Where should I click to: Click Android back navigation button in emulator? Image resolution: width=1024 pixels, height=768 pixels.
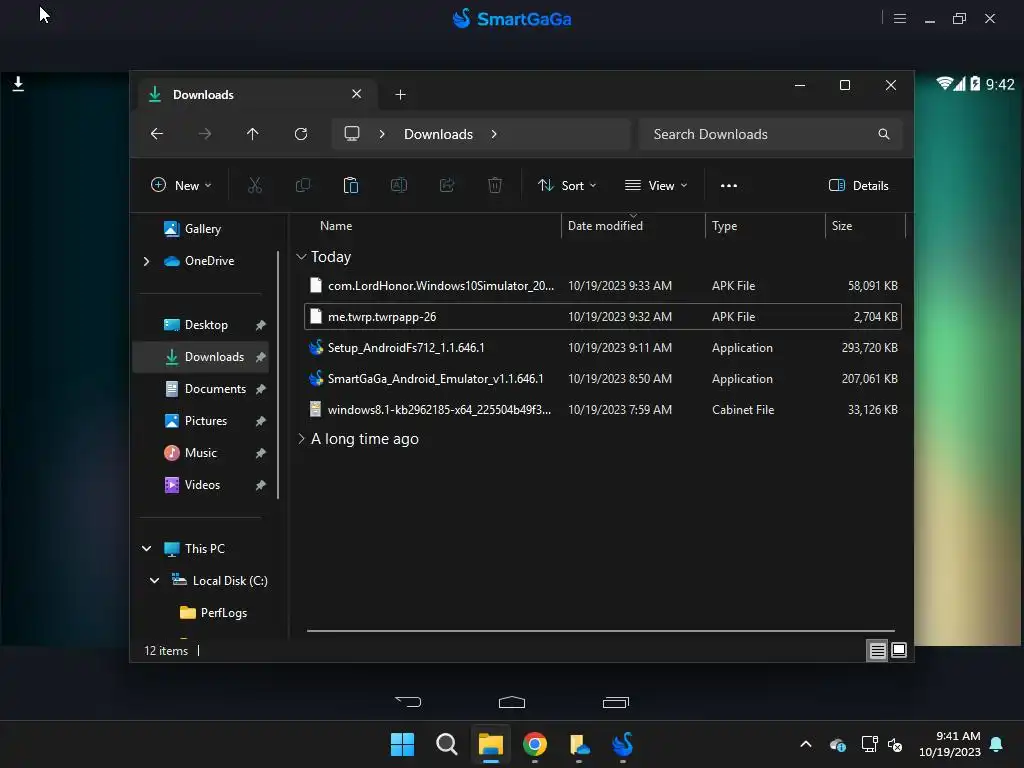click(x=409, y=702)
